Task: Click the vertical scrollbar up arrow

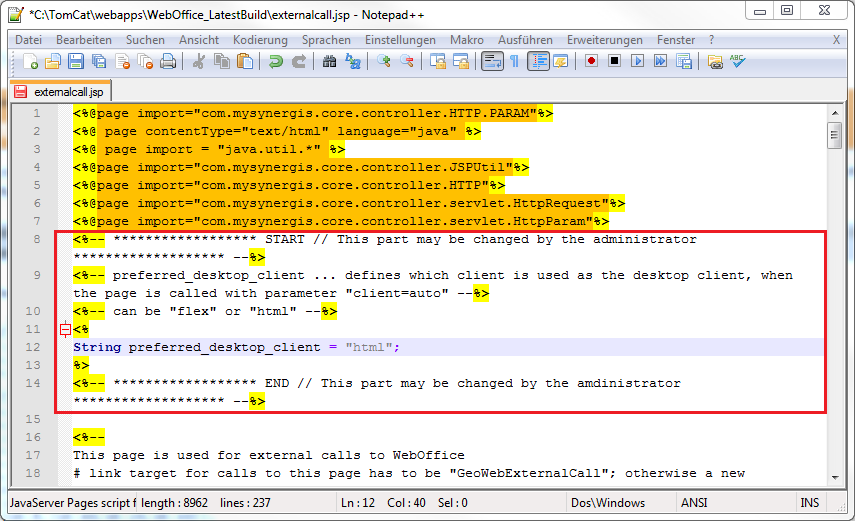Action: click(834, 113)
